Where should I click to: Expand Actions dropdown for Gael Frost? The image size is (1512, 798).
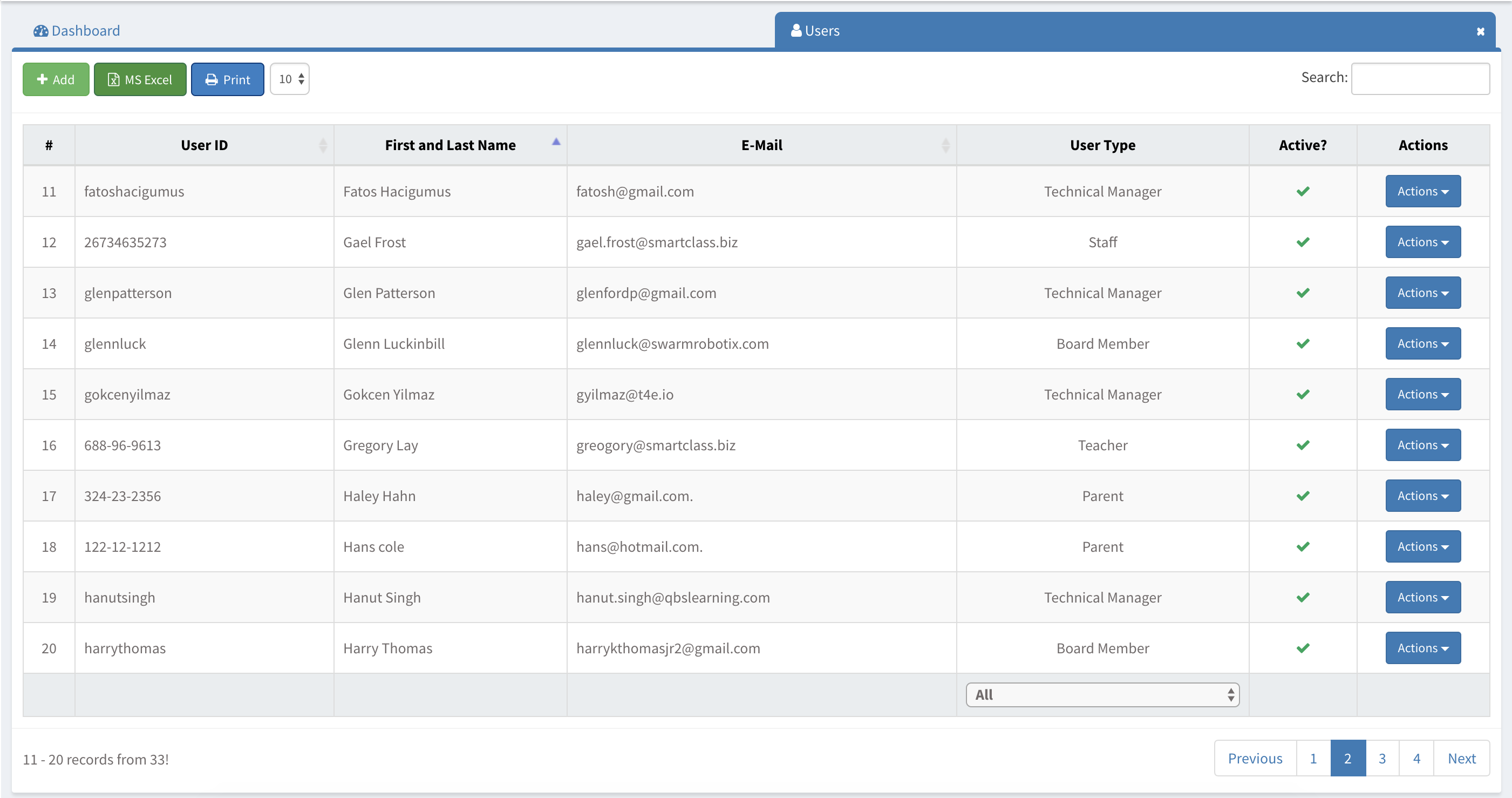[1422, 242]
